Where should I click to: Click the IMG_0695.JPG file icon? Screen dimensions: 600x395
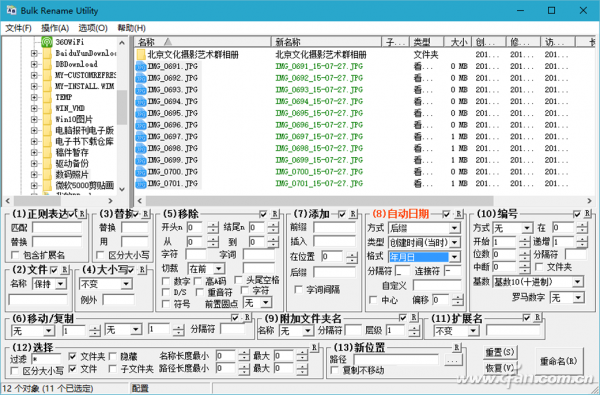pos(141,113)
